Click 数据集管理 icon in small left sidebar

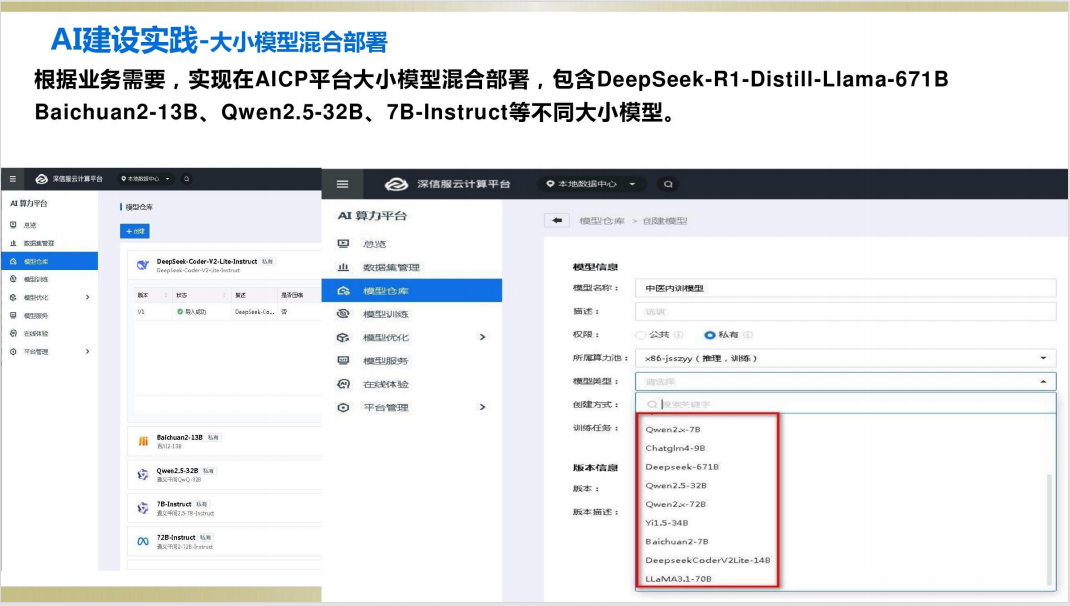pyautogui.click(x=13, y=243)
